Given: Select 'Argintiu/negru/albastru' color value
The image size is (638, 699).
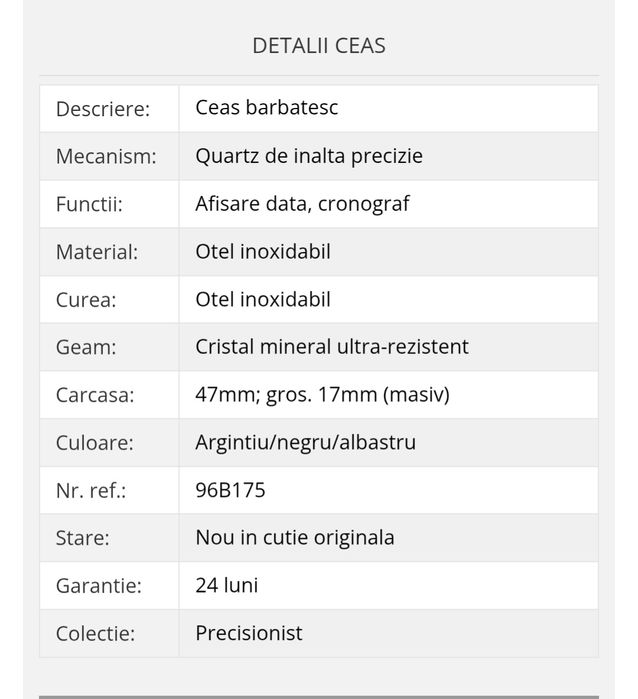Looking at the screenshot, I should coord(305,442).
